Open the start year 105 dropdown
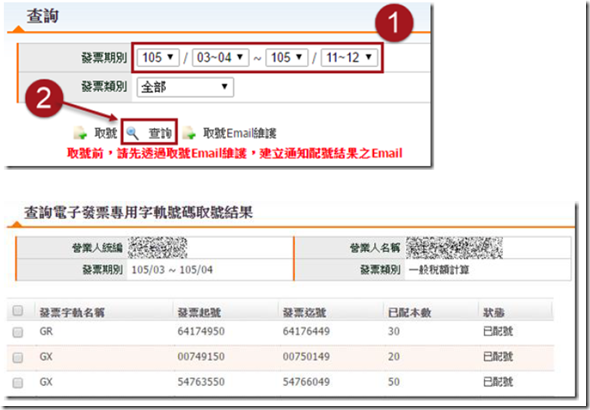590x410 pixels. [158, 58]
